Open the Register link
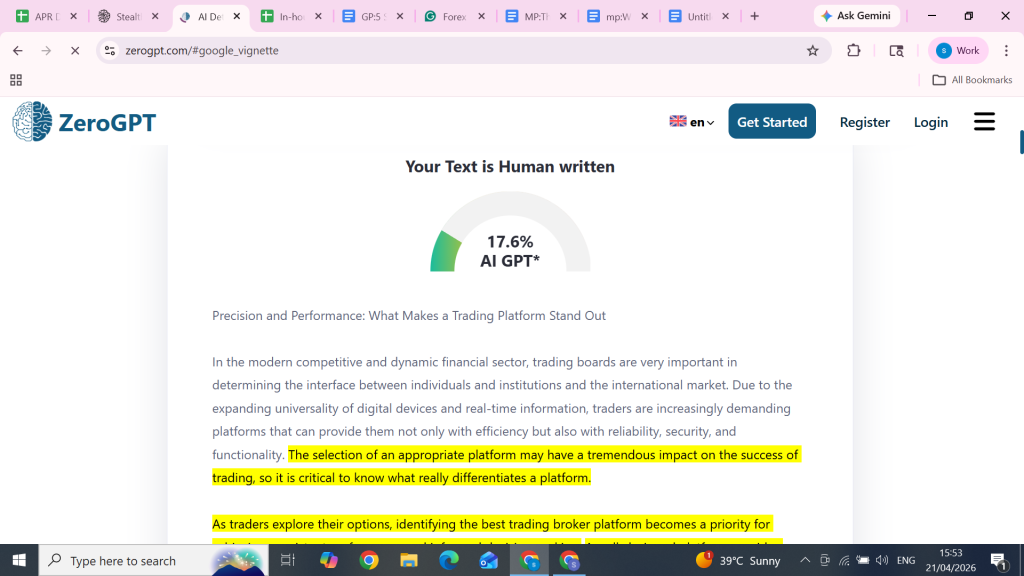This screenshot has height=576, width=1024. coord(864,122)
